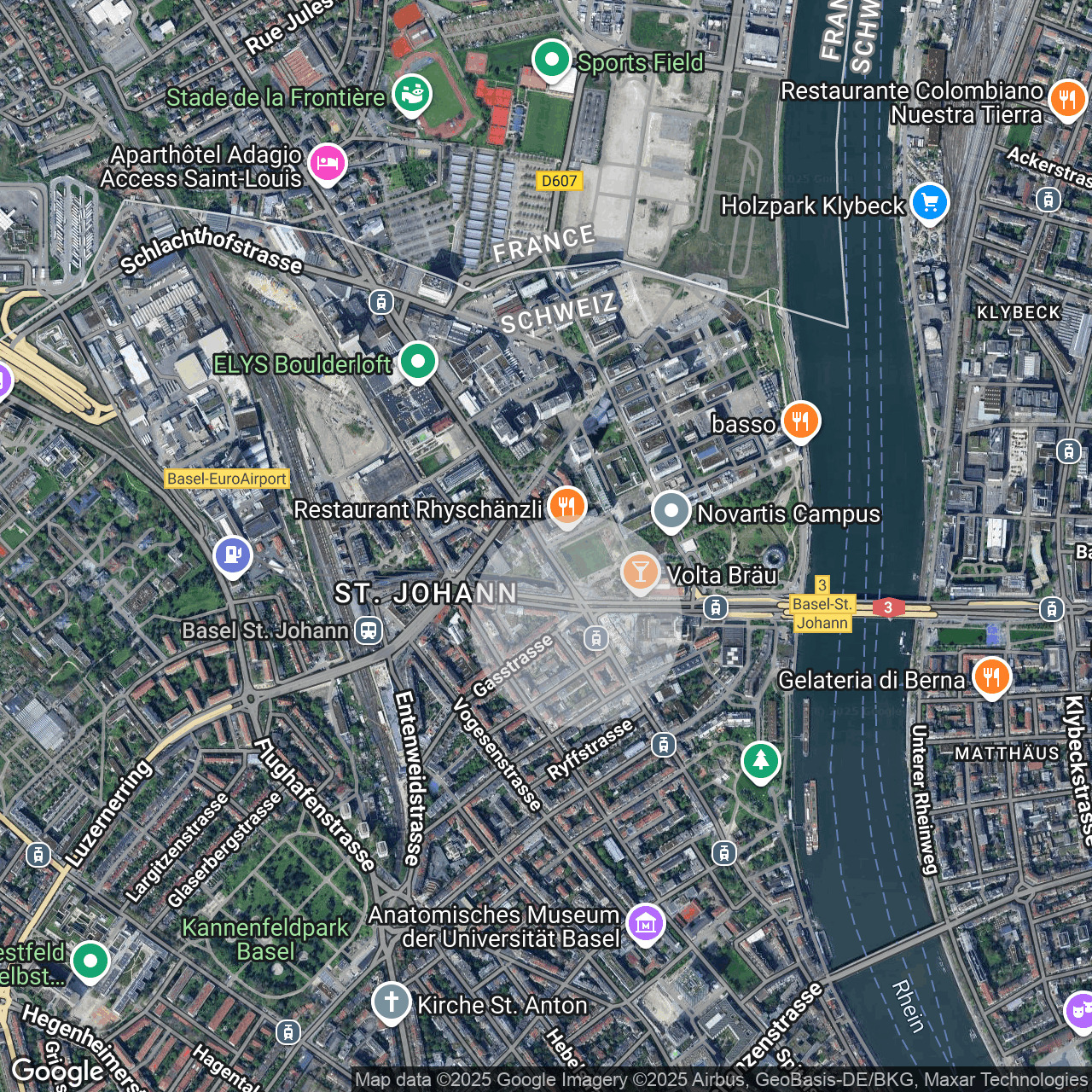
Task: Click the D607 road shield
Action: 560,181
